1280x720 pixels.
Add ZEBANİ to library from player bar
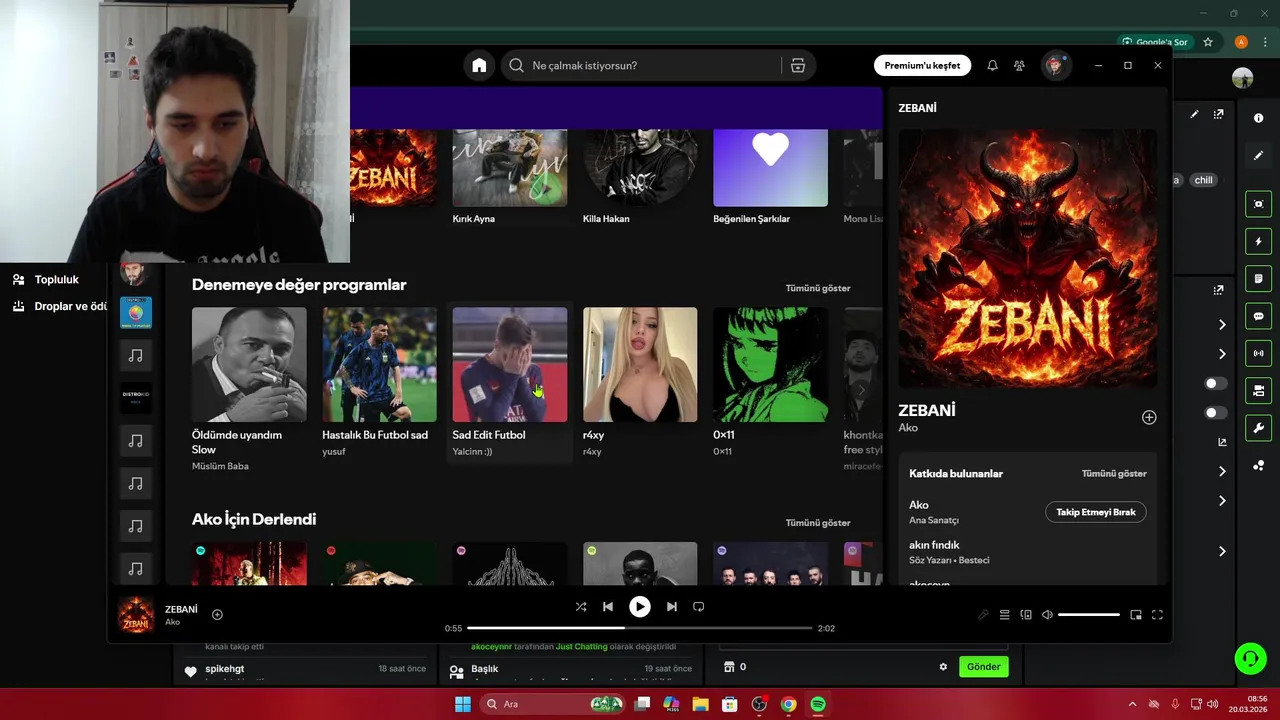[217, 614]
